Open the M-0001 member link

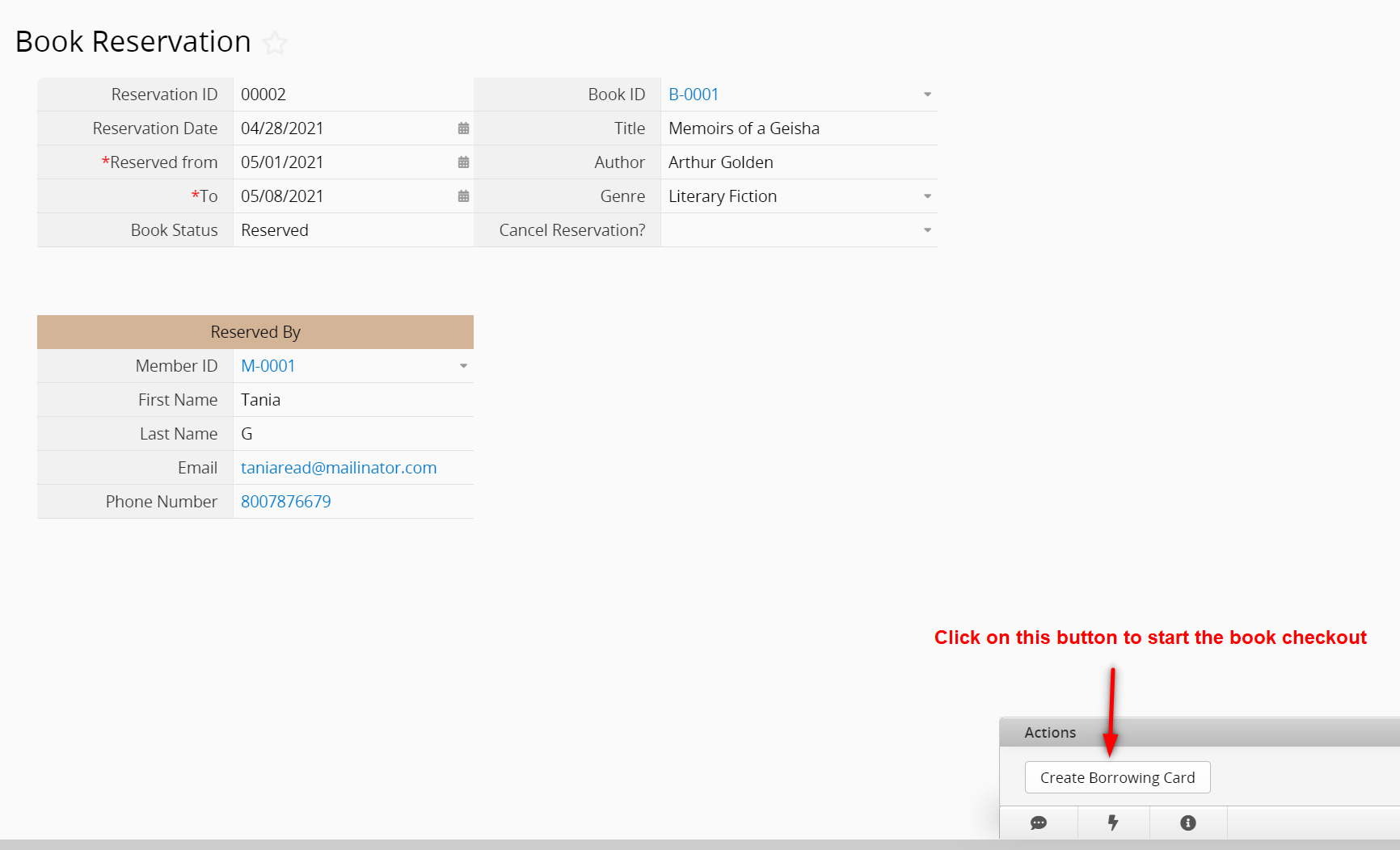pyautogui.click(x=268, y=366)
